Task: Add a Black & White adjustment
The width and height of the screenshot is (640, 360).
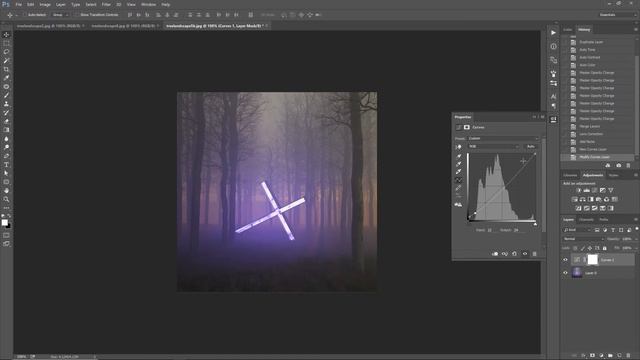Action: 591,199
